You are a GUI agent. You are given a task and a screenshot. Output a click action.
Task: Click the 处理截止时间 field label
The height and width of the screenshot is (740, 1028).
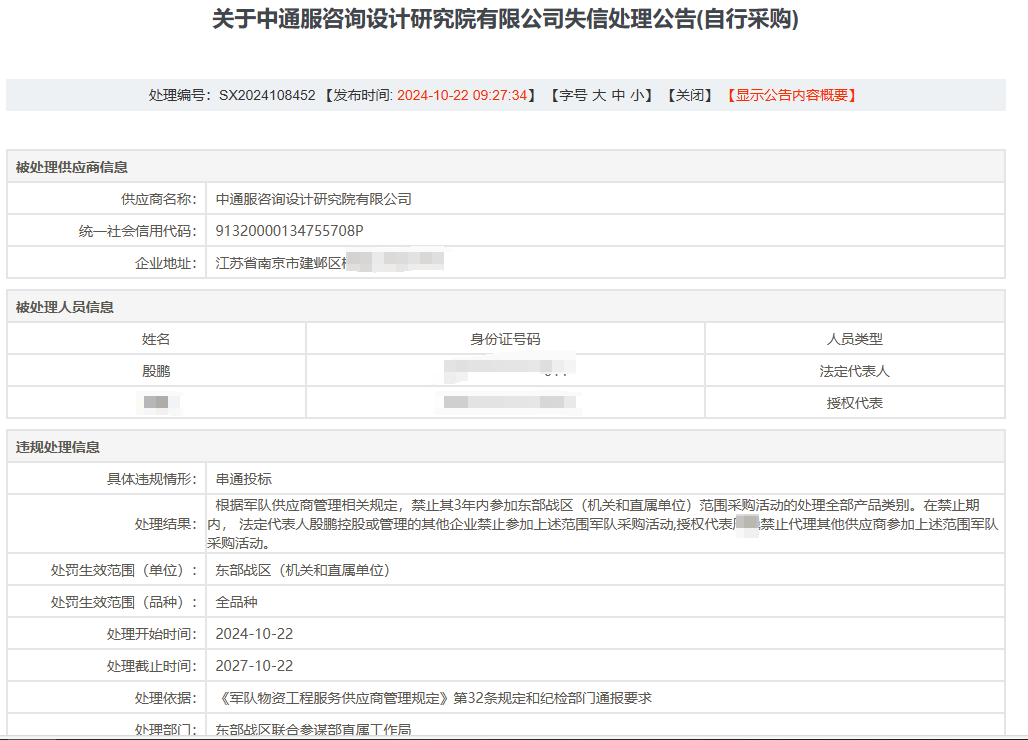coord(151,666)
